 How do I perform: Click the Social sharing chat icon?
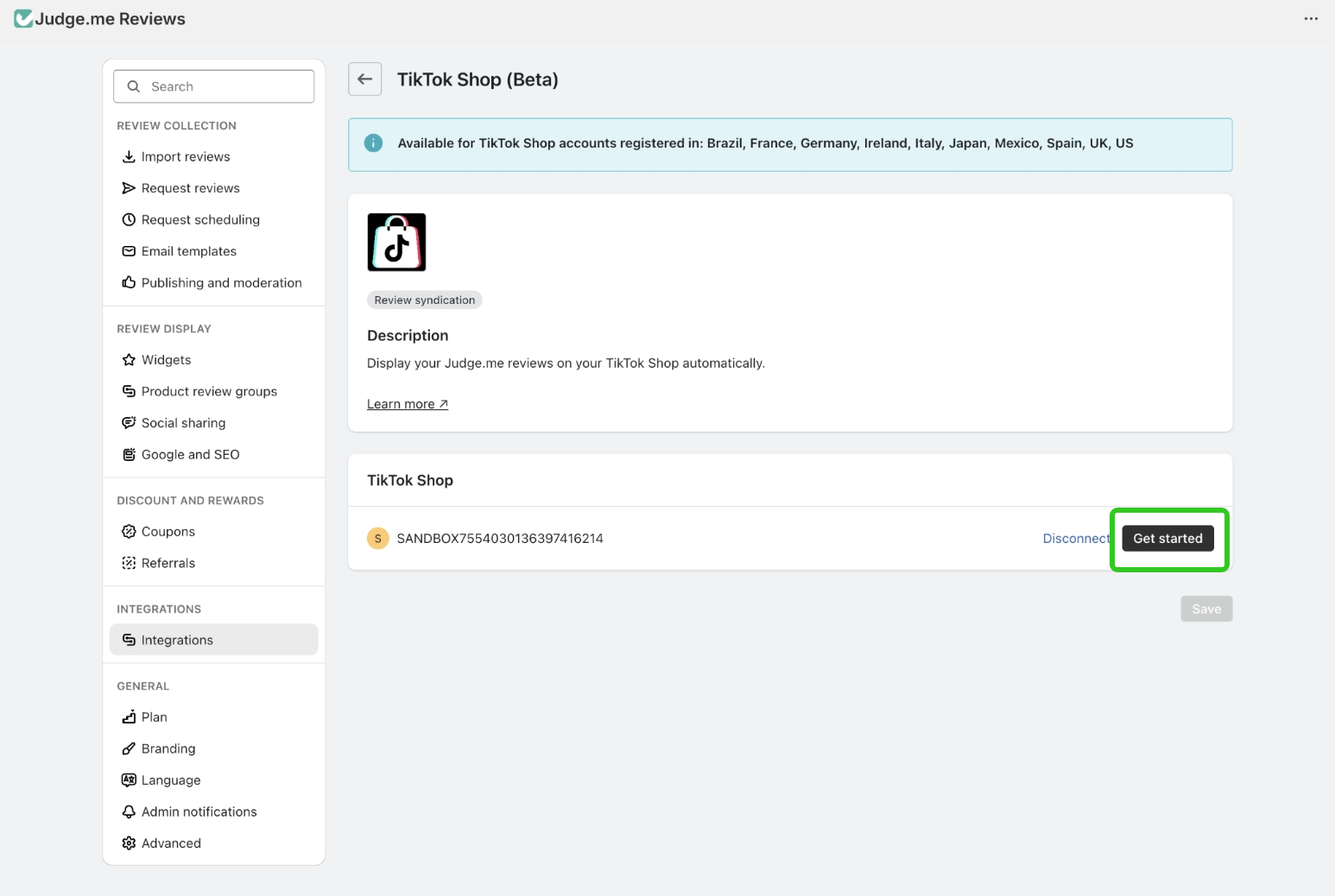click(129, 423)
